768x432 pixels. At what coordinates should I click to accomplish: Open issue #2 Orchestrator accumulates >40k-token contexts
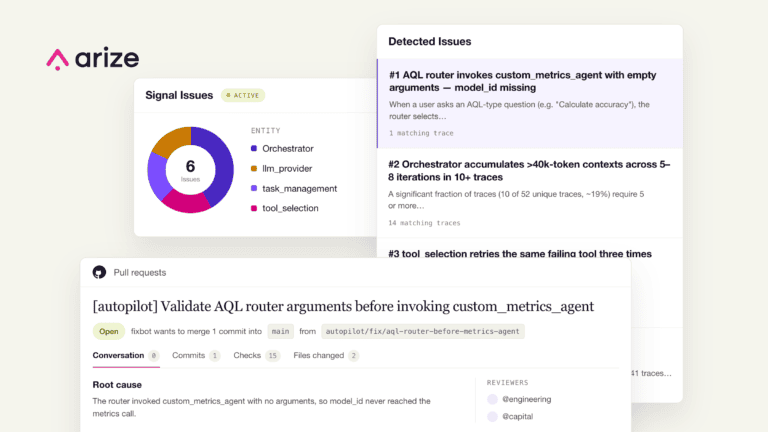(x=529, y=193)
